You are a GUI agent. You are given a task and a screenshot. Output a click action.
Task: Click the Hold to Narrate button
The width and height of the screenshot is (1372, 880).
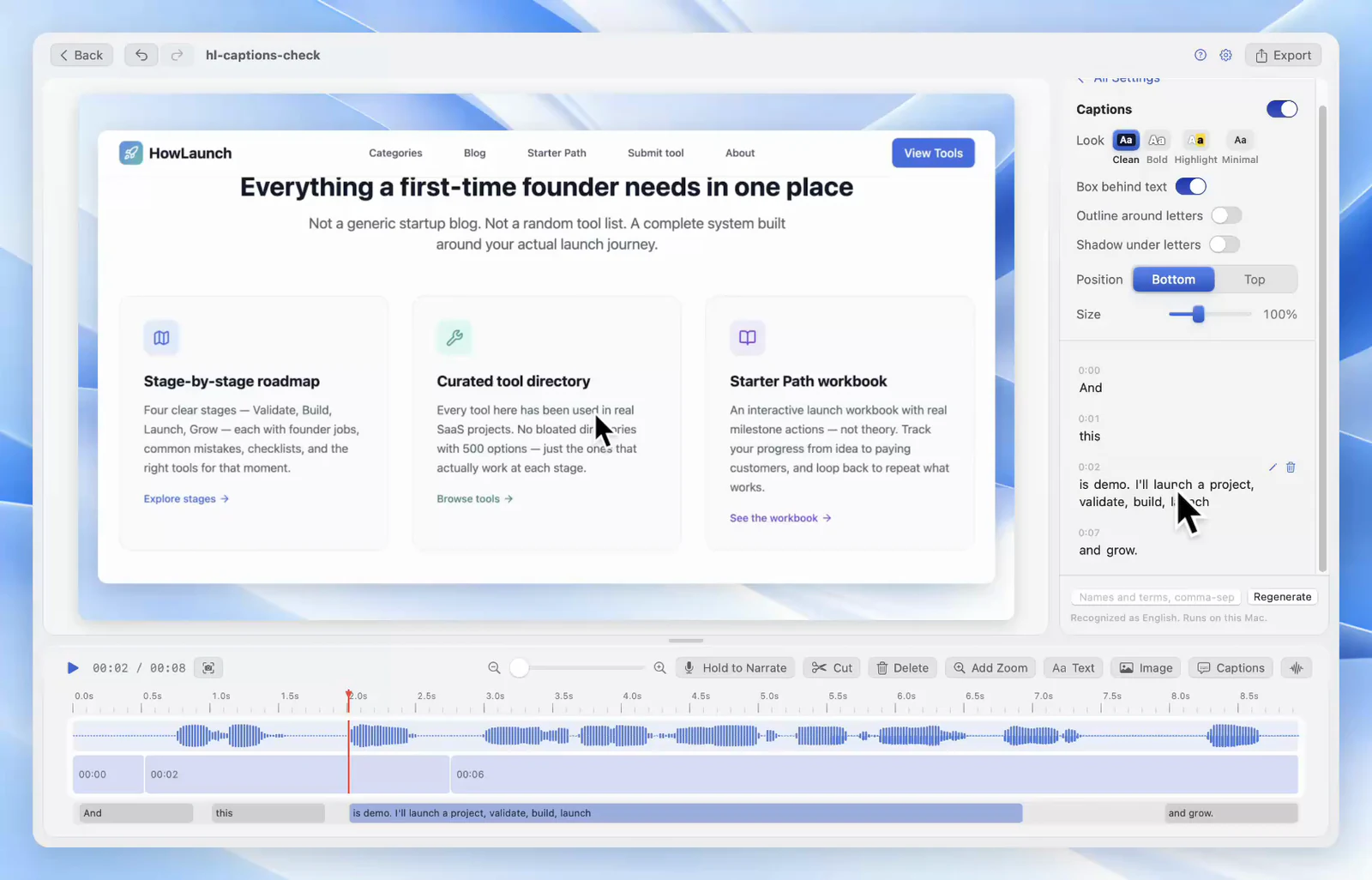coord(736,668)
